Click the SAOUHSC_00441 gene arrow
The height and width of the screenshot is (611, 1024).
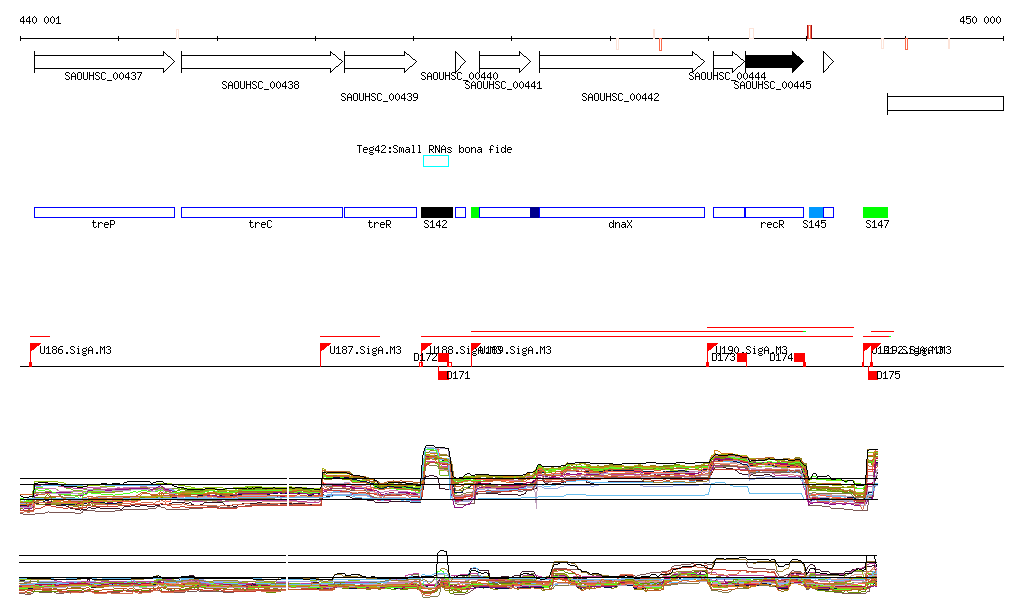tap(504, 62)
